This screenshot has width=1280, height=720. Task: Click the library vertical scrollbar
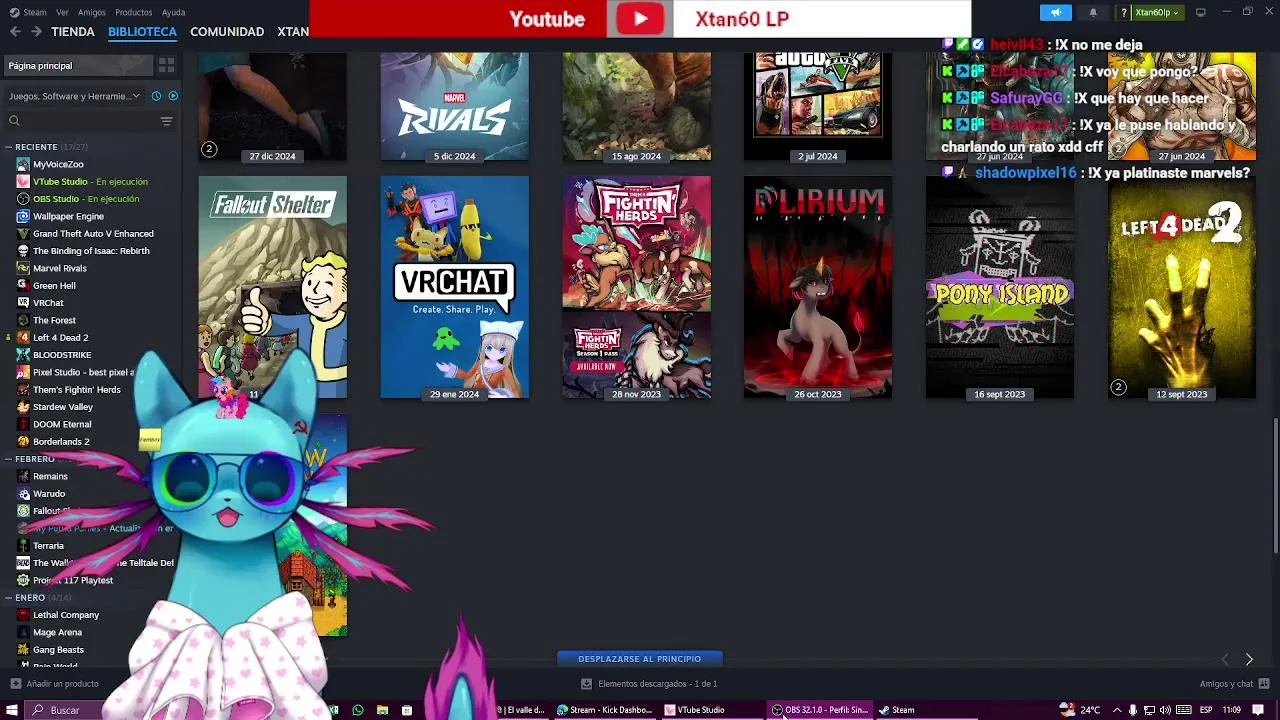1275,485
